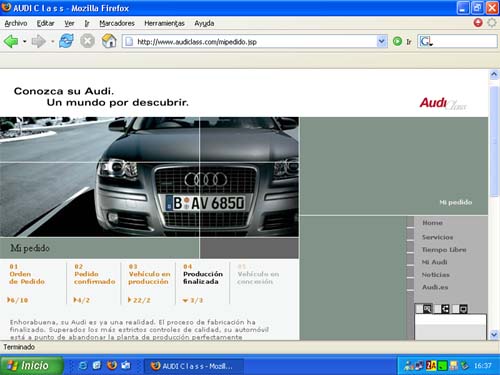The height and width of the screenshot is (375, 500).
Task: Open the forward history dropdown arrow
Action: (52, 42)
